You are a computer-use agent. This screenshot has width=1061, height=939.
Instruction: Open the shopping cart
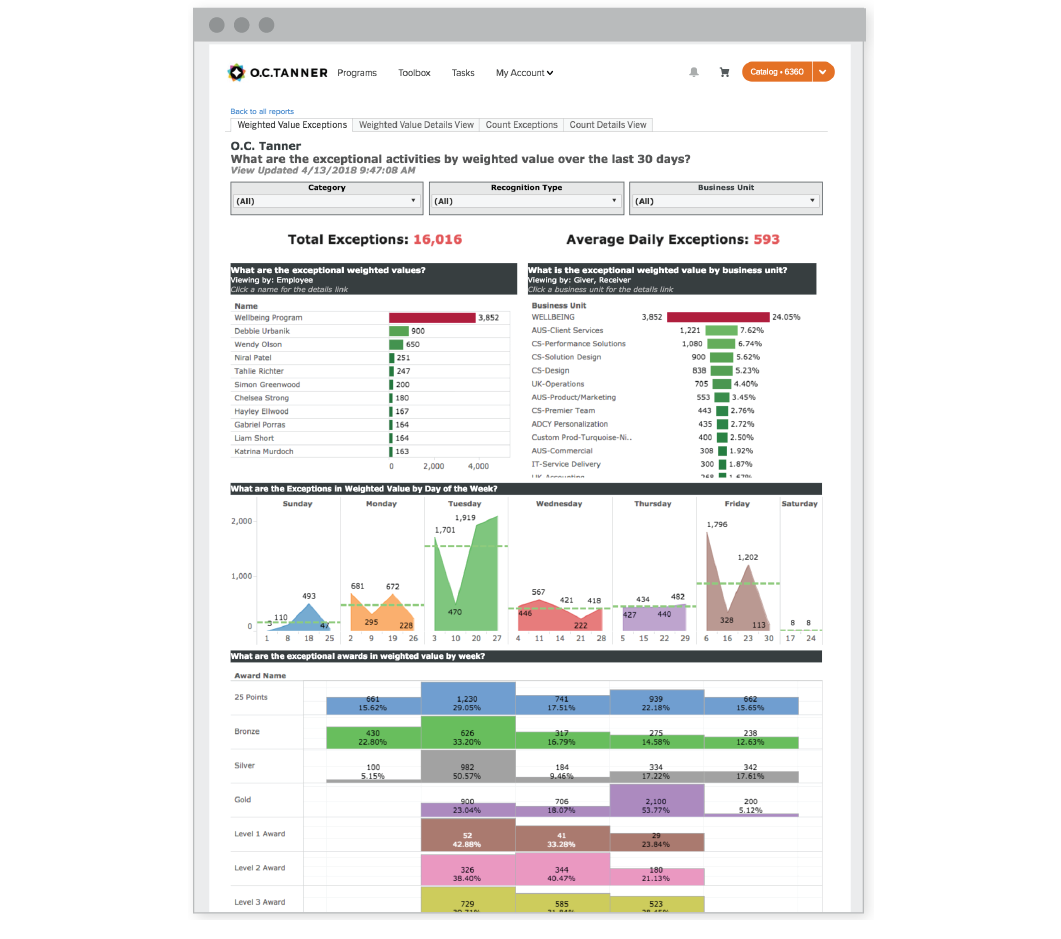(724, 72)
